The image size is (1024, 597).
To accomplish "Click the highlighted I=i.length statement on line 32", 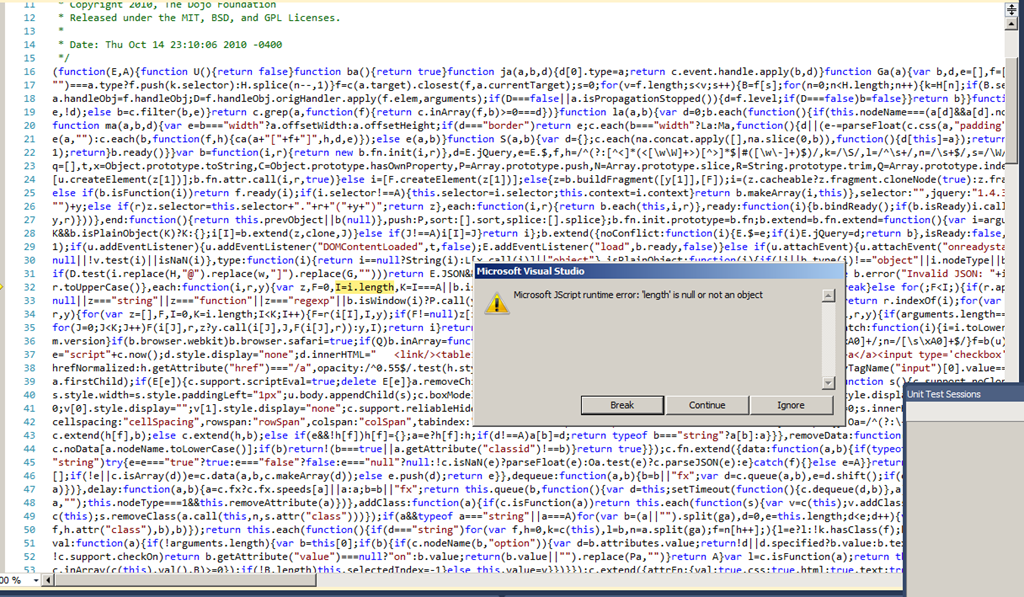I will (x=364, y=287).
